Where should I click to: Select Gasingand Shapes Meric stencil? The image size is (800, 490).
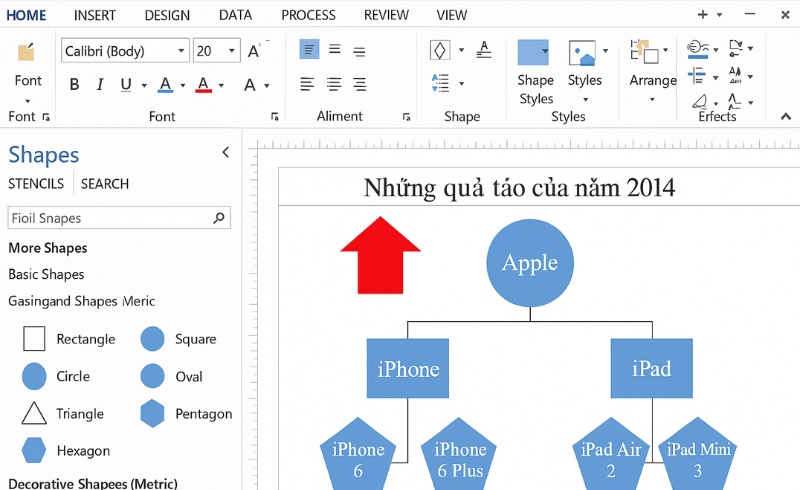pyautogui.click(x=82, y=301)
